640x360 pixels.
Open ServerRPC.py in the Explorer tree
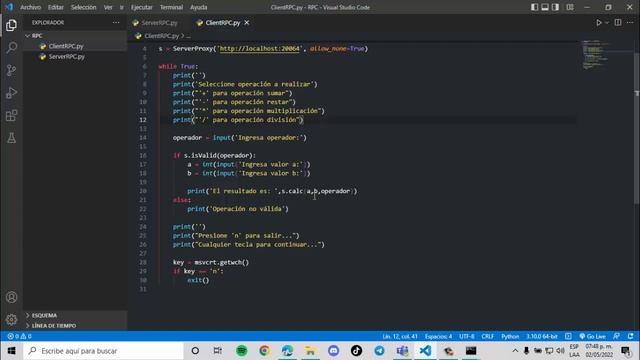point(67,57)
